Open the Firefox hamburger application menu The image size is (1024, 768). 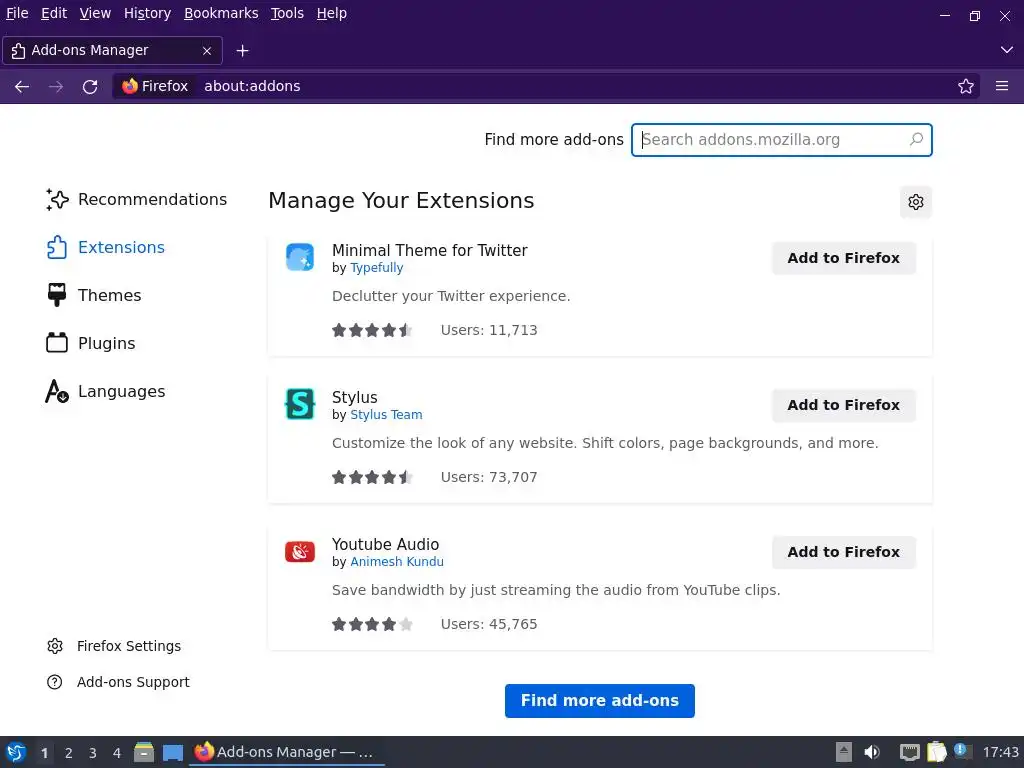[x=1002, y=86]
